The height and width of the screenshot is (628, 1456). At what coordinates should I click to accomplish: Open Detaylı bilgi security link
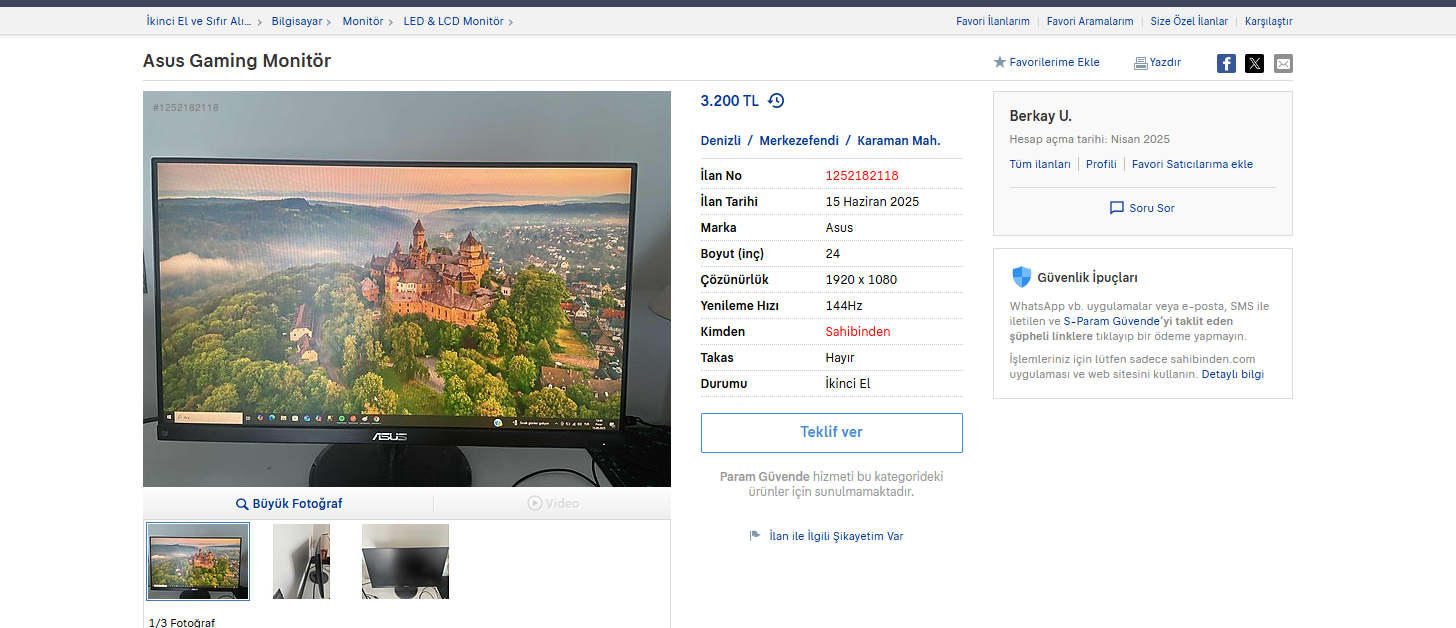click(1233, 374)
